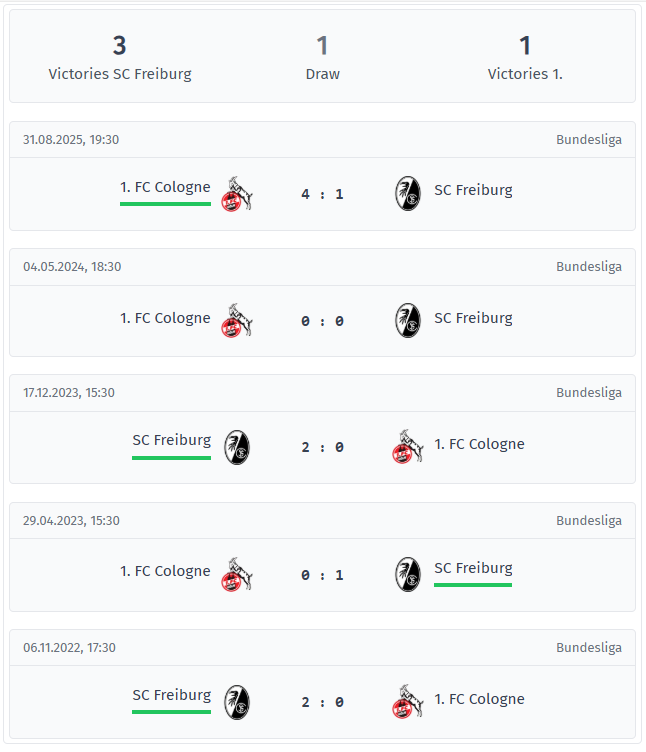
Task: Click Cologne crest in 31.08.2025 match
Action: (236, 193)
